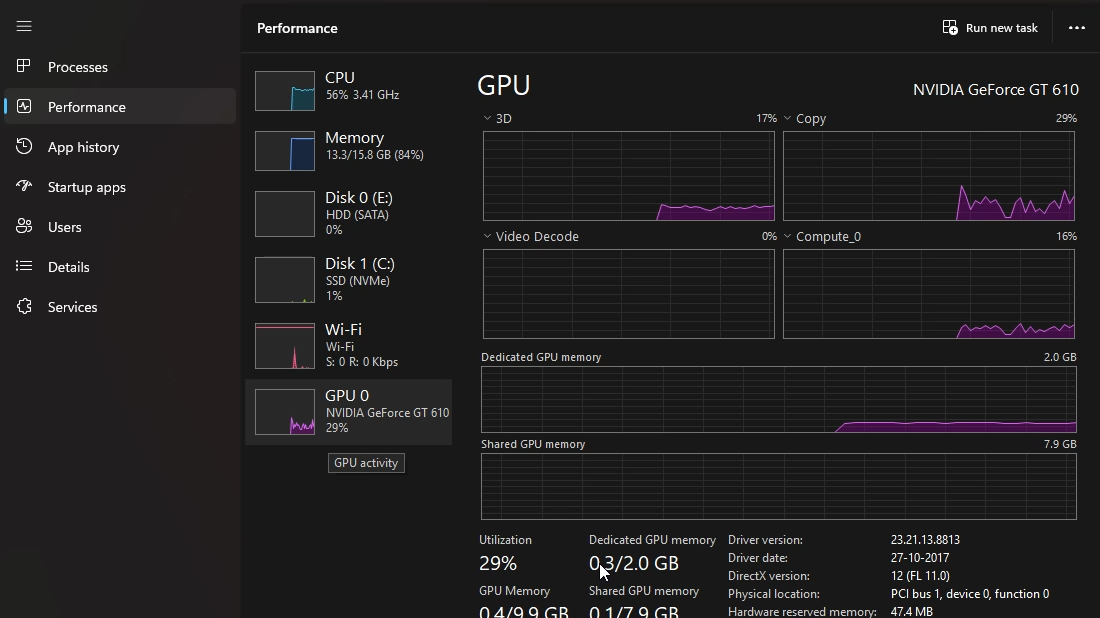Click DirectX version 12 (FL 11.0)
The width and height of the screenshot is (1100, 618).
(920, 575)
